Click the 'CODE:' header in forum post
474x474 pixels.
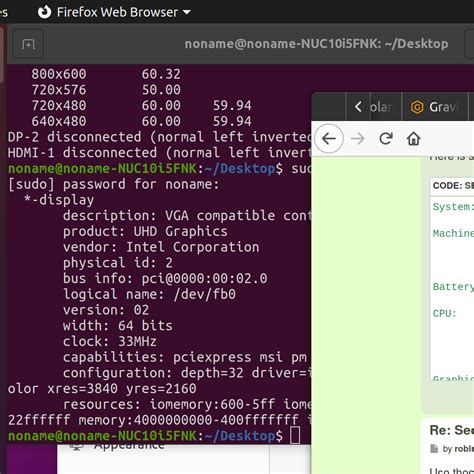(447, 185)
